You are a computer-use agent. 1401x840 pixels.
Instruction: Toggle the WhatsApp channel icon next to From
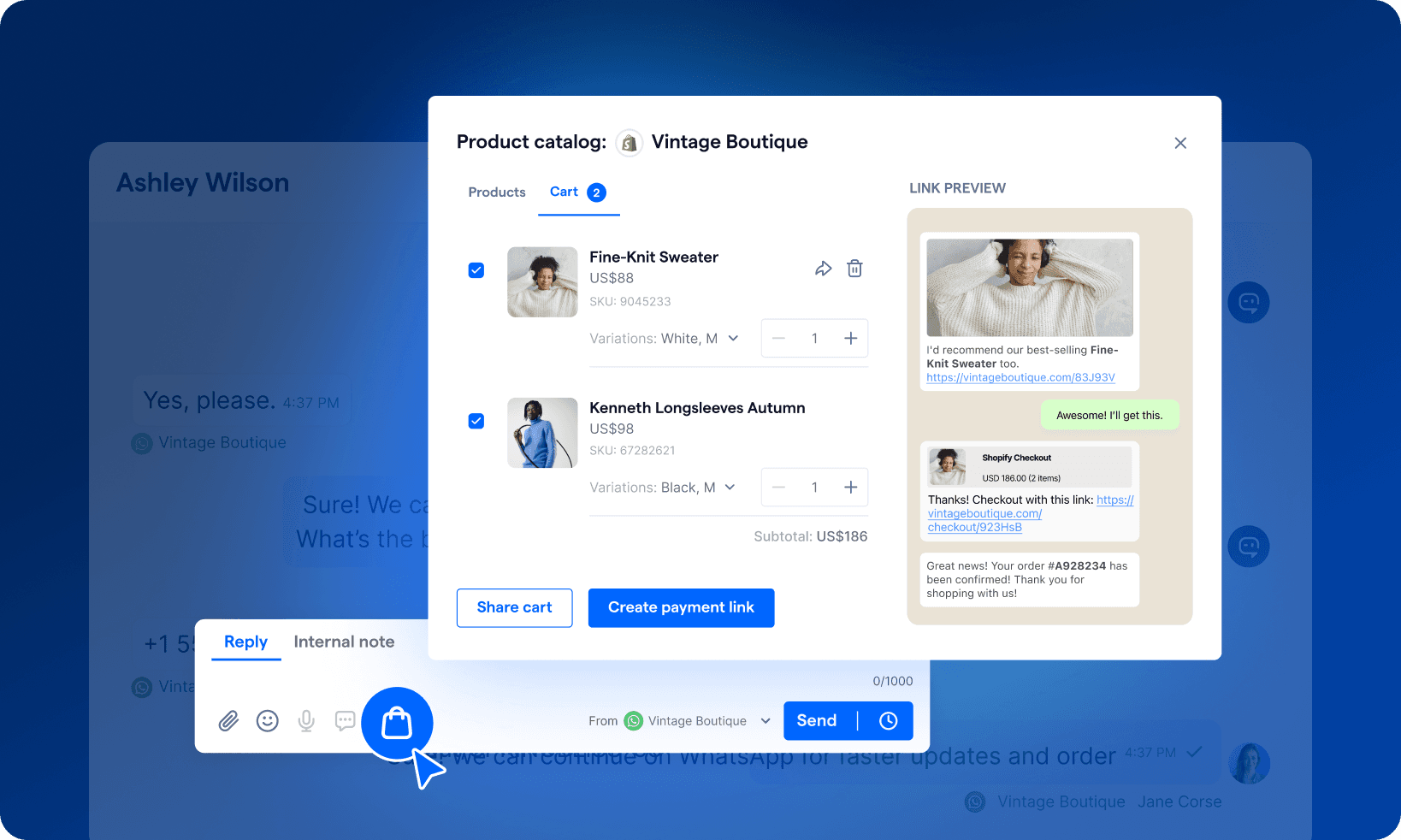633,720
